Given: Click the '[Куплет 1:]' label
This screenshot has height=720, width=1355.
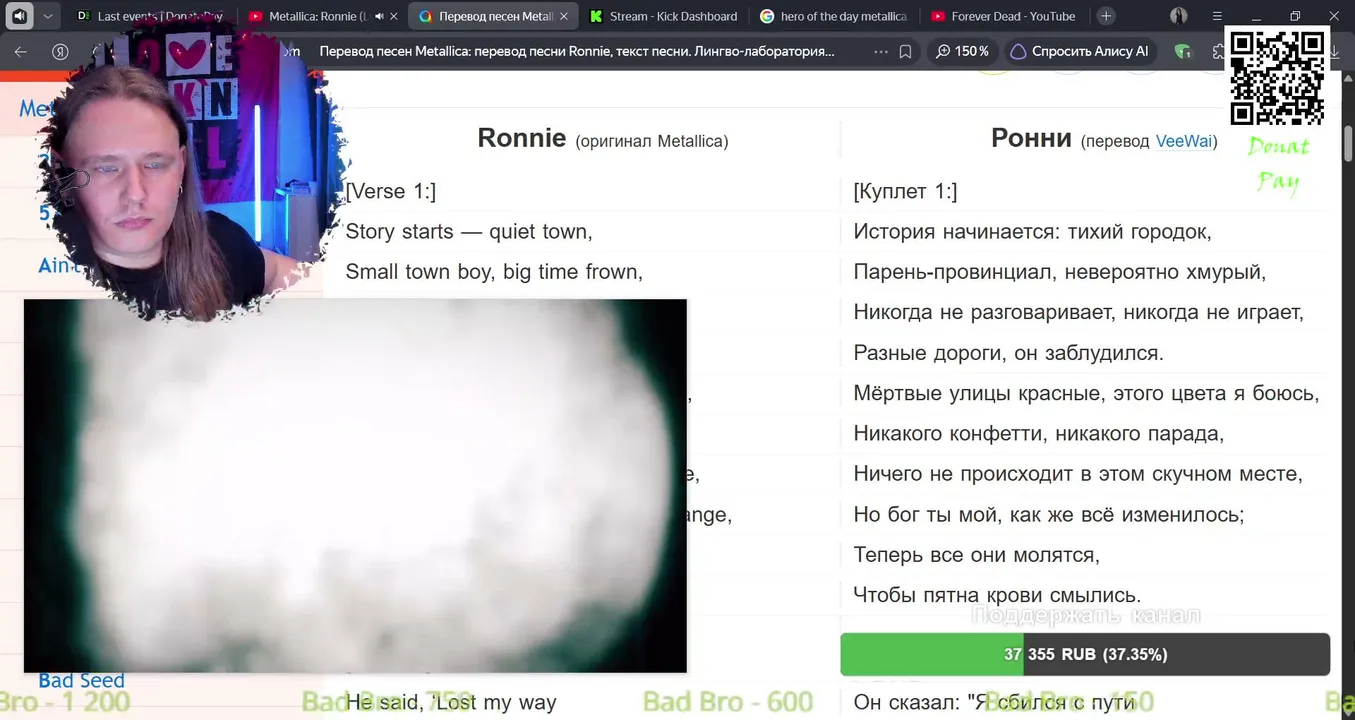Looking at the screenshot, I should click(905, 191).
